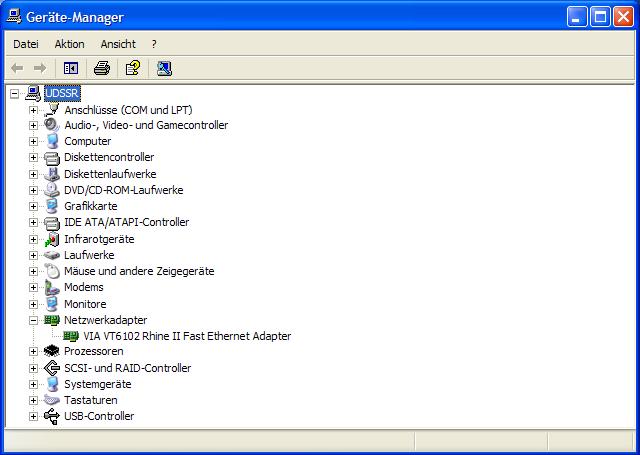Expand the Prozessoren node
640x455 pixels.
point(33,351)
